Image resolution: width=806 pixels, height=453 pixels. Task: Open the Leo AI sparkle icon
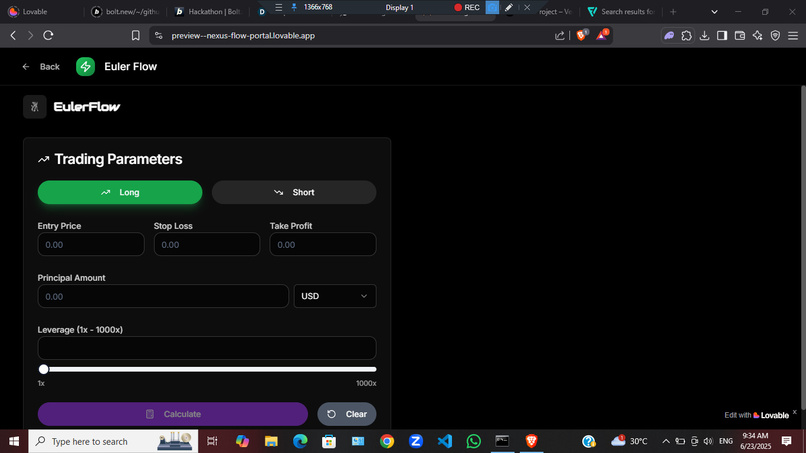tap(757, 35)
